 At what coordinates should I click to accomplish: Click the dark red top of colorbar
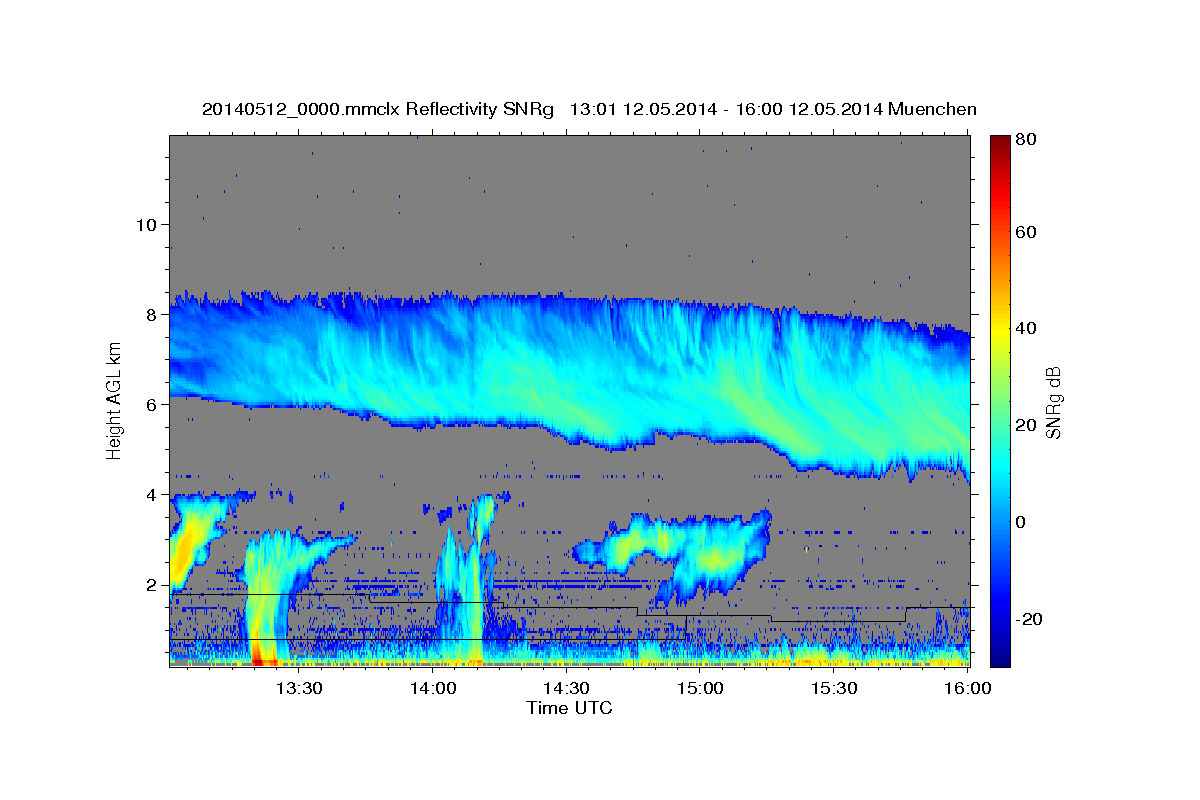click(1000, 143)
